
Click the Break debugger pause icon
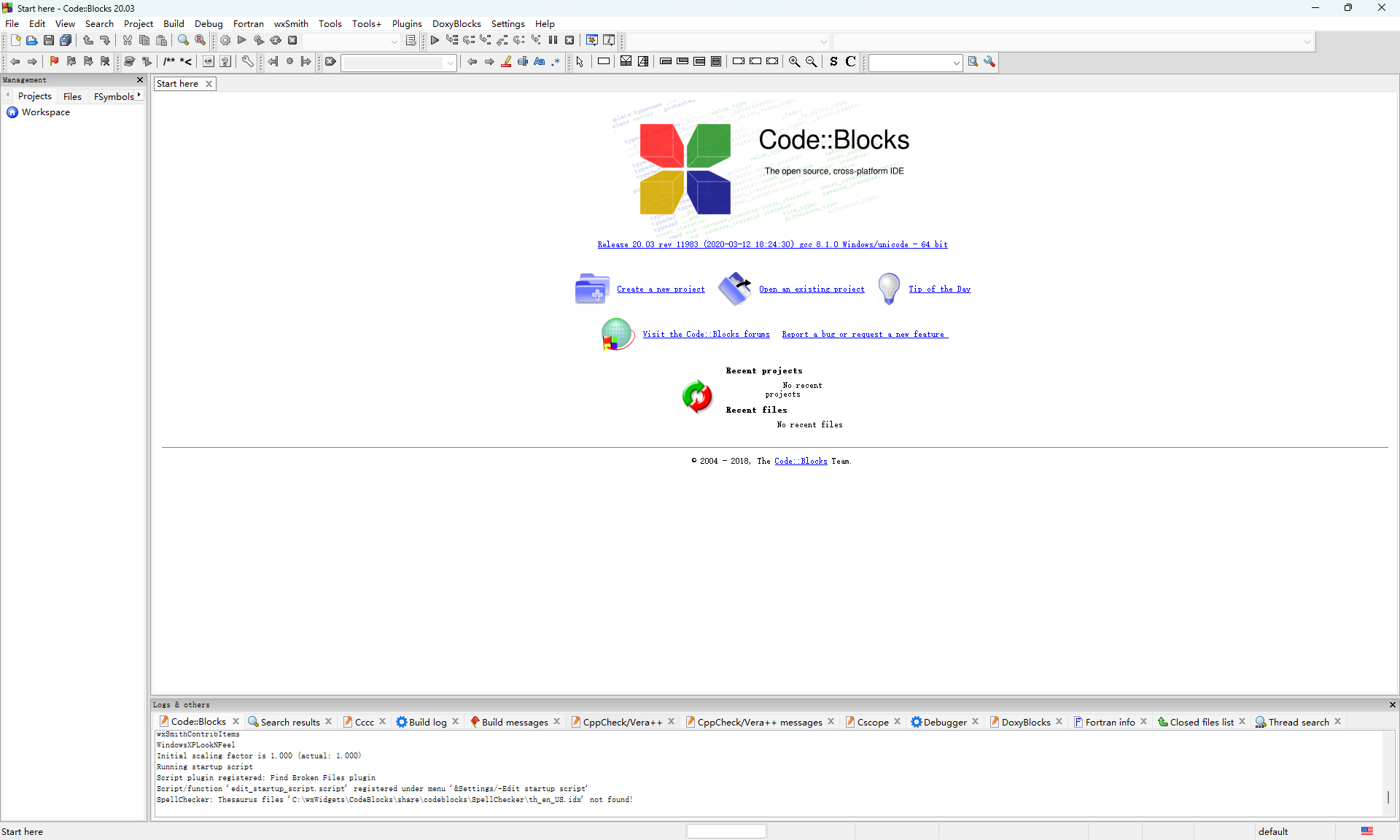pyautogui.click(x=553, y=41)
